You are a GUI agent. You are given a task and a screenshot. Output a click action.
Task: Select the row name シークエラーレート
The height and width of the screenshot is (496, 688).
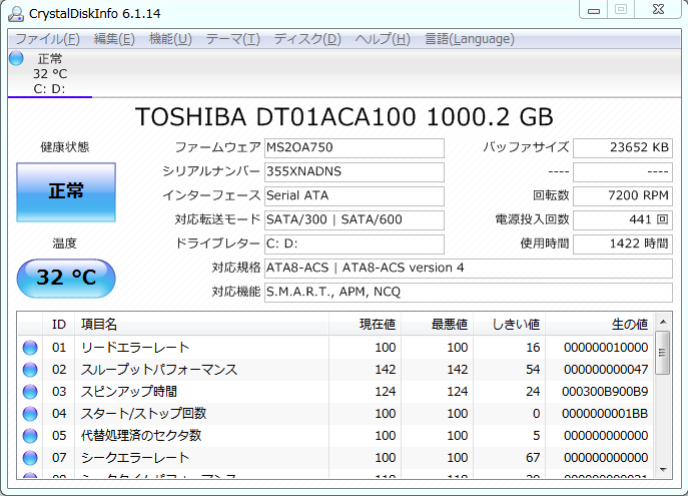click(135, 457)
